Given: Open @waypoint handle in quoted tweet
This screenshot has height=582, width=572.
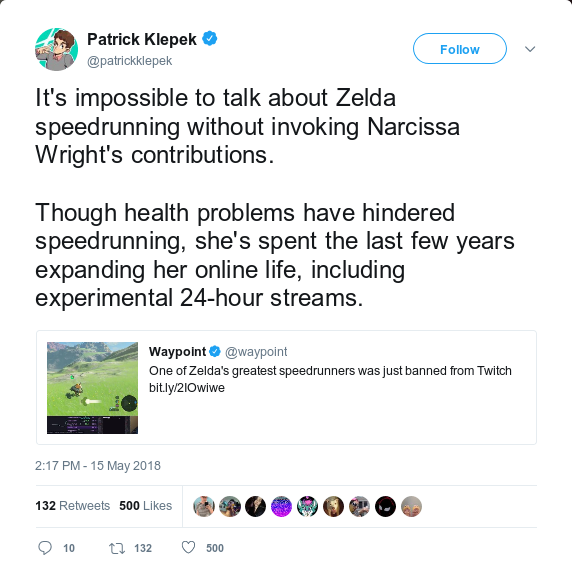Looking at the screenshot, I should pos(256,352).
